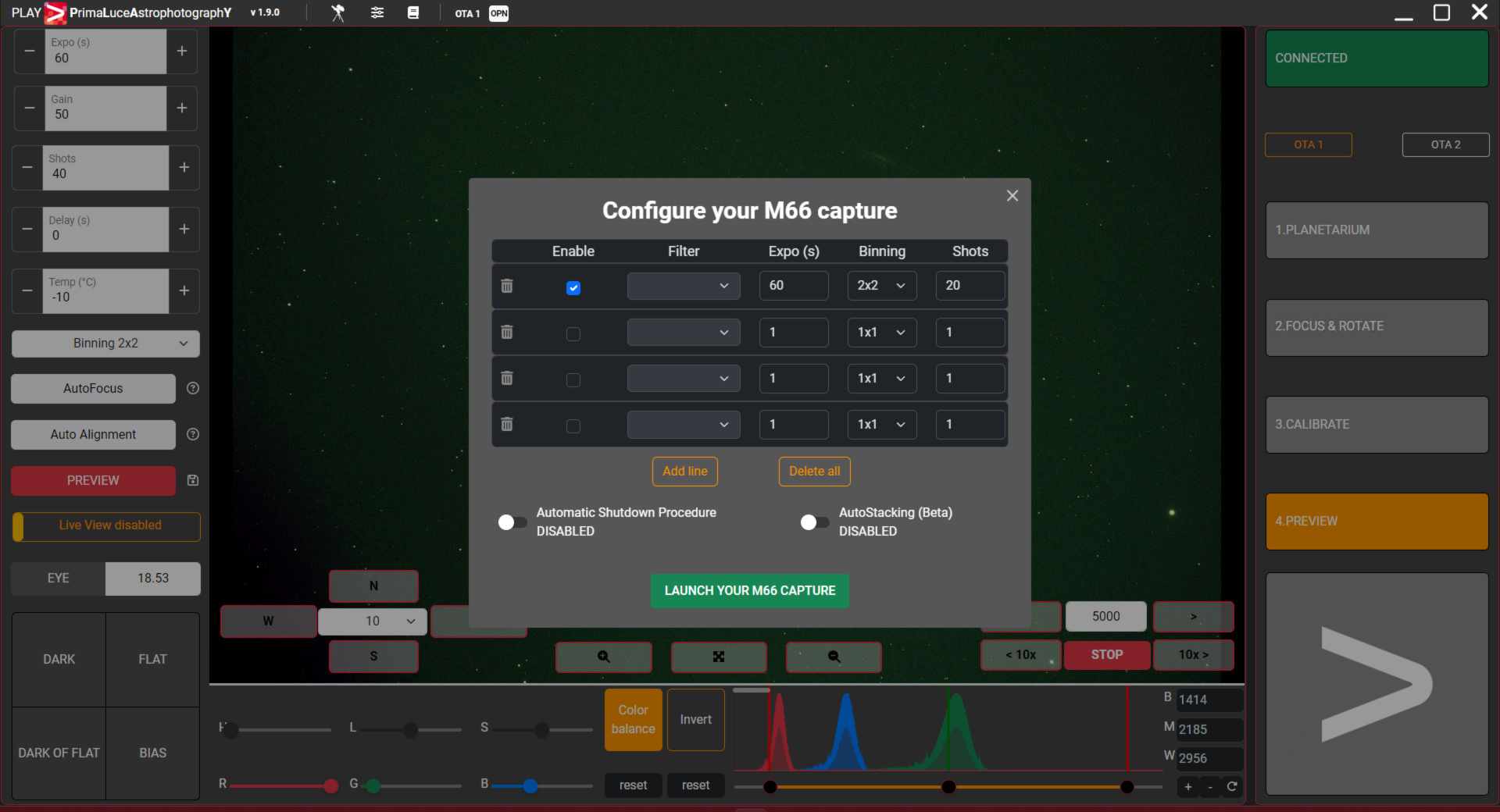Click the blue B color balance slider
The height and width of the screenshot is (812, 1500).
(x=530, y=785)
